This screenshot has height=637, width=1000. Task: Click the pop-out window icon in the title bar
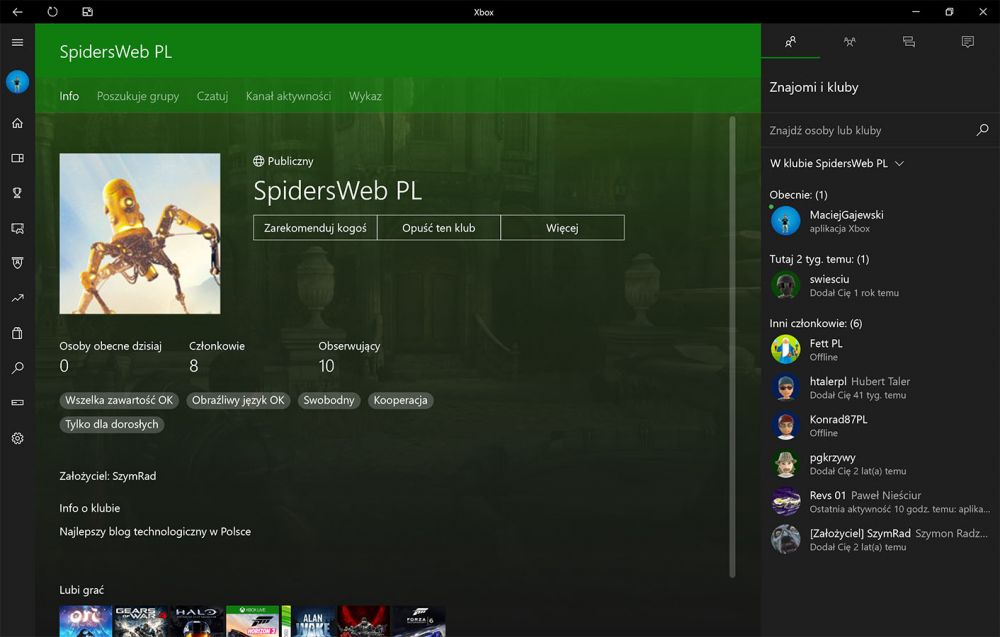[87, 11]
